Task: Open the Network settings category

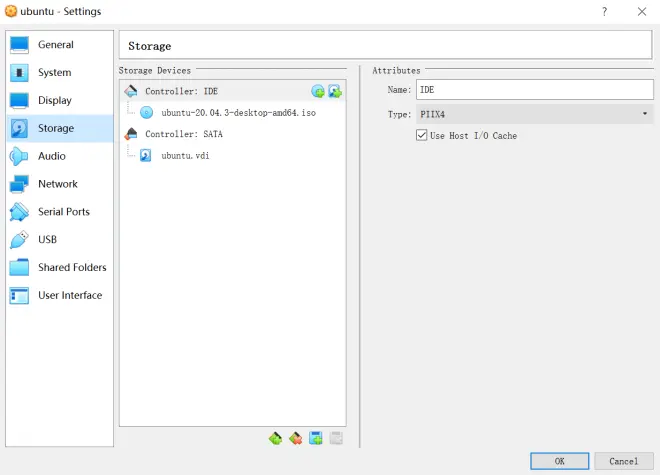Action: click(x=60, y=184)
